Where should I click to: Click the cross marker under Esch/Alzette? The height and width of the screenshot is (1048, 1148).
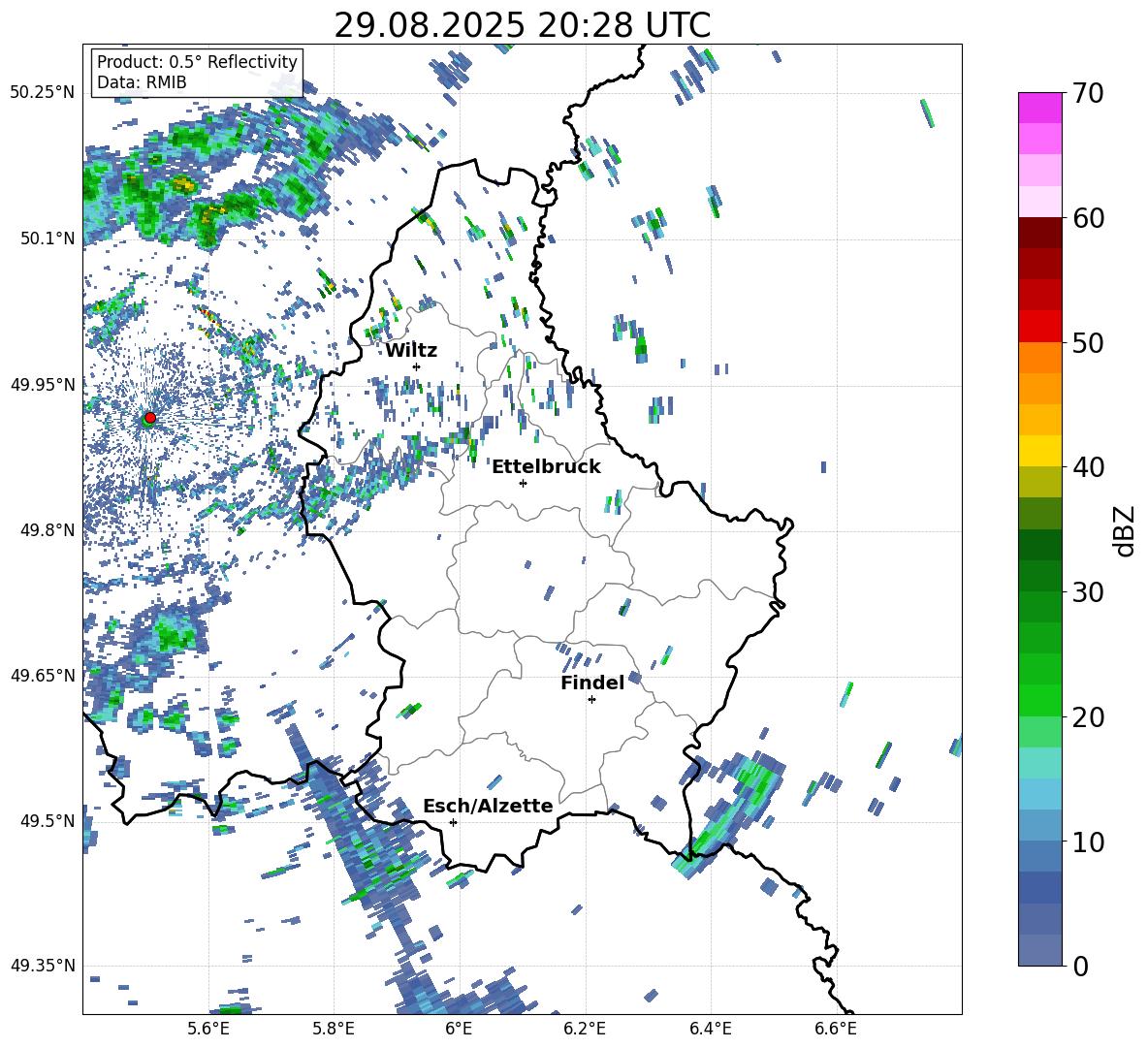[453, 822]
